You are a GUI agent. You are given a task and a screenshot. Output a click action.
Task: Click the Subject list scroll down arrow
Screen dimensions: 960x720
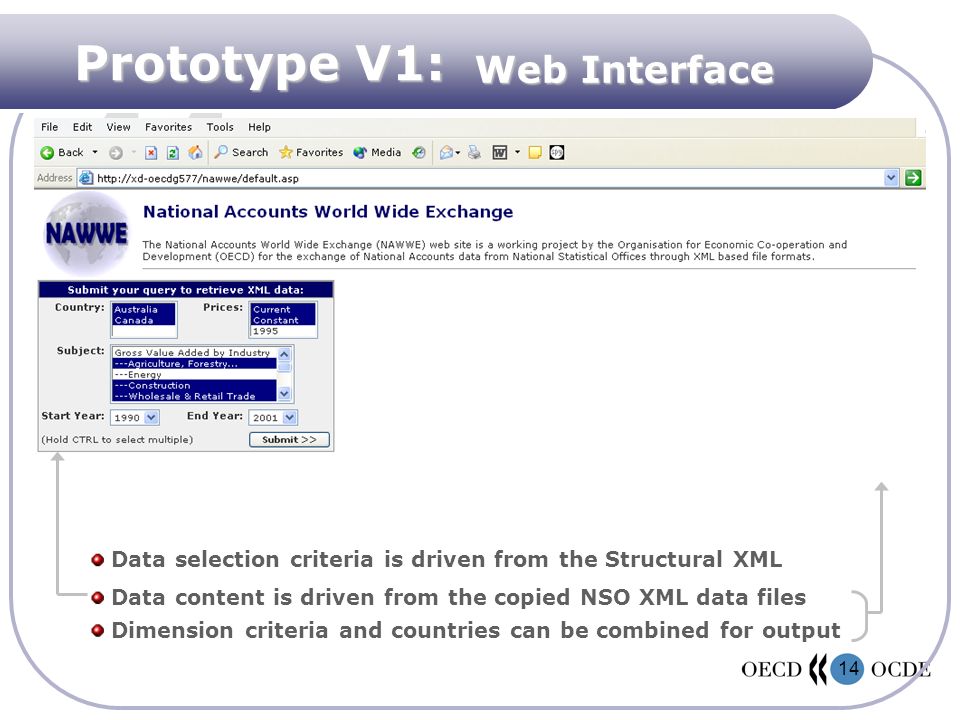284,394
